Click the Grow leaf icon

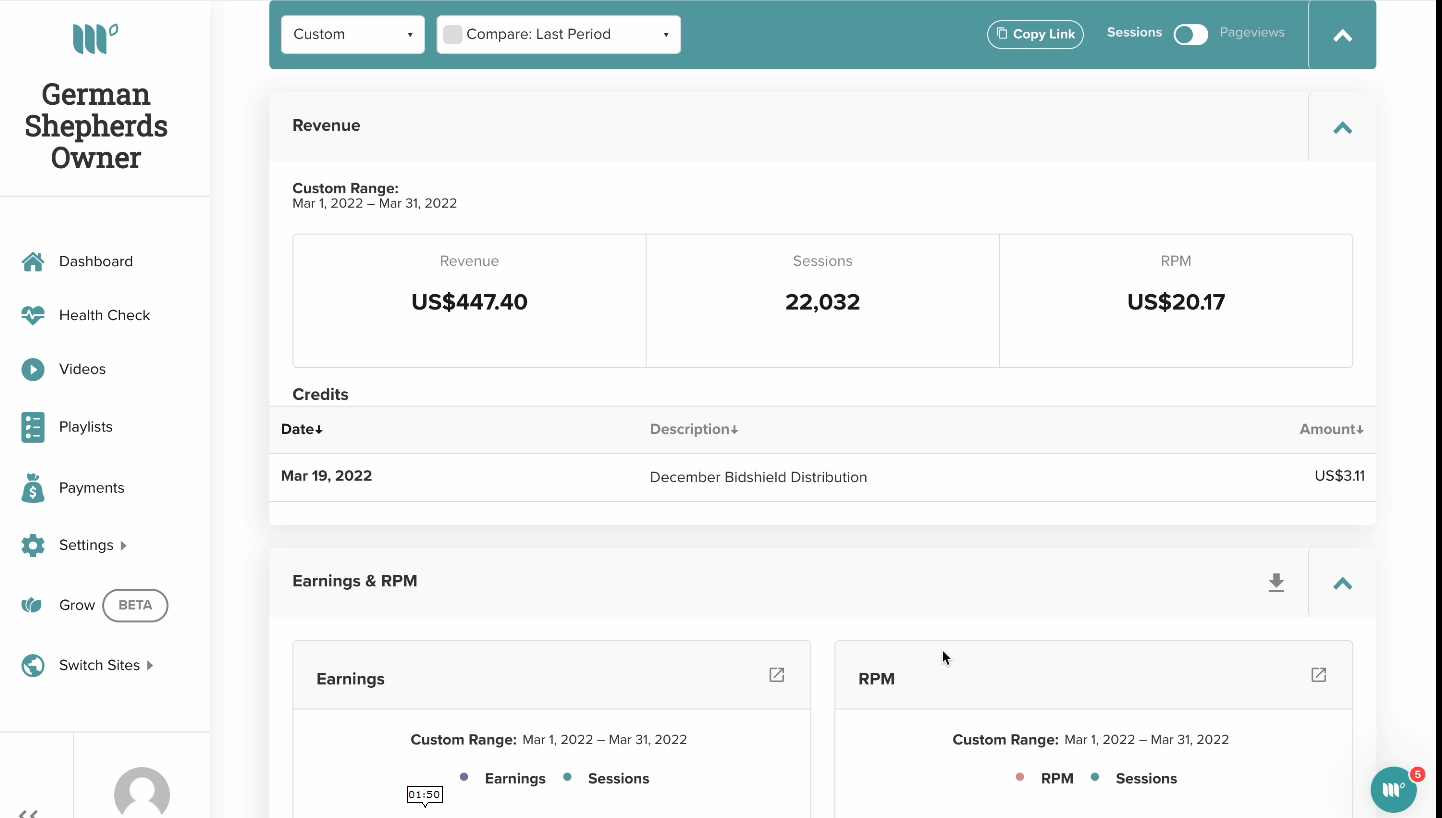pos(32,605)
